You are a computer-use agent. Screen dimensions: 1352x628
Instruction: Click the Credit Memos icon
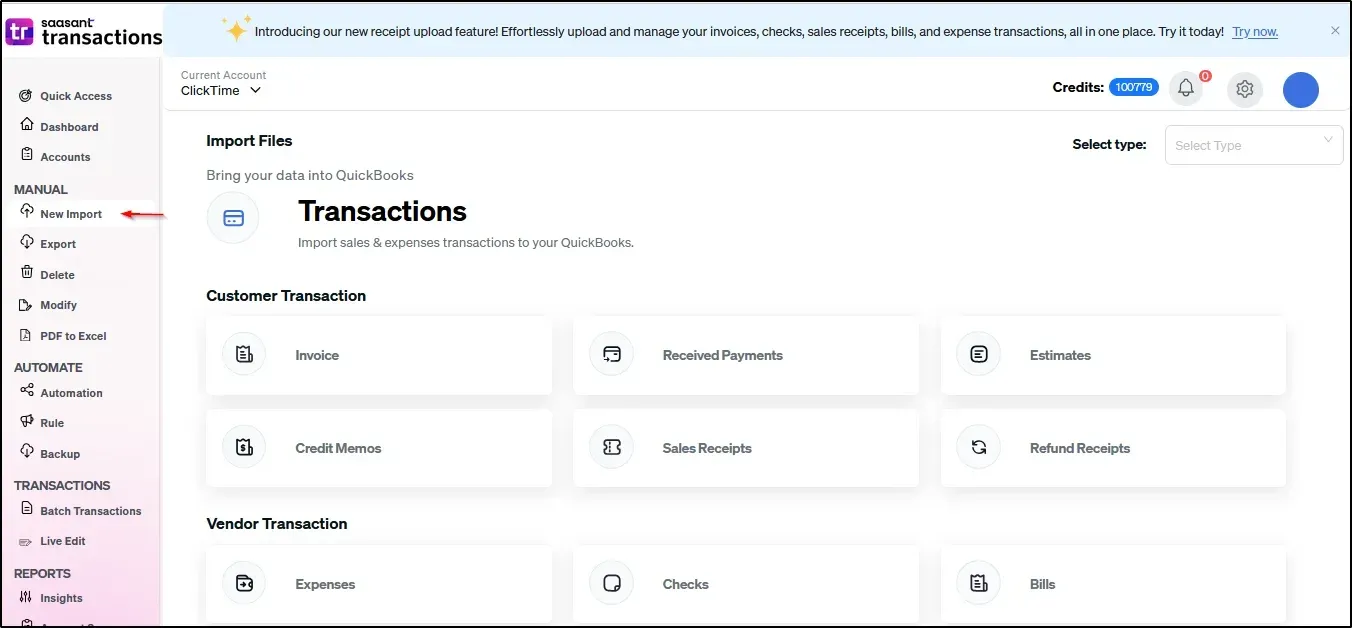tap(244, 448)
